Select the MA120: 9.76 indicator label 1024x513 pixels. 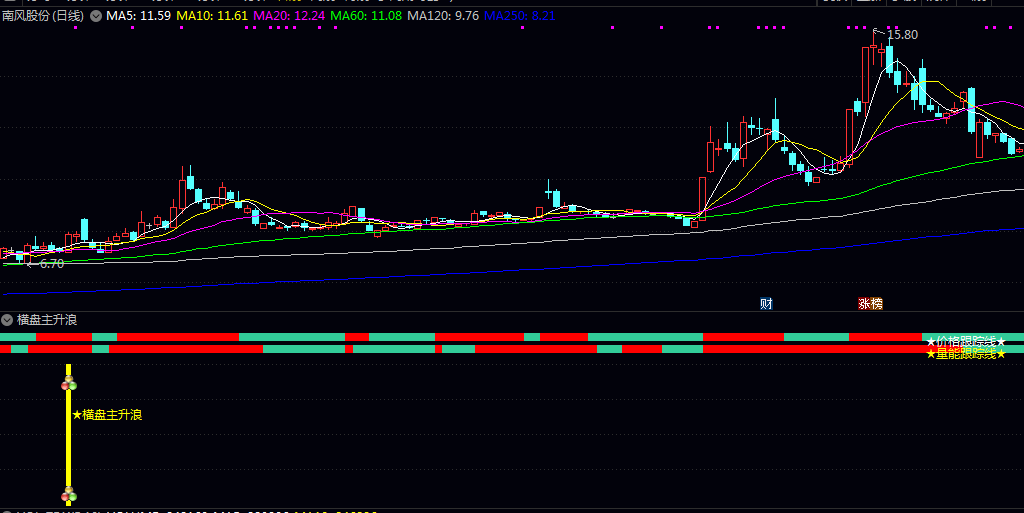pyautogui.click(x=443, y=16)
